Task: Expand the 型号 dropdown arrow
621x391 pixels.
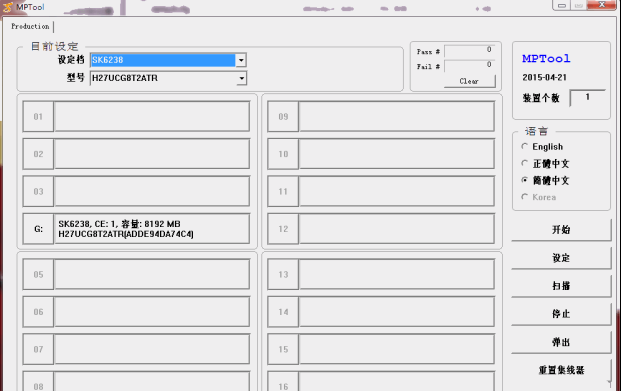Action: (241, 78)
